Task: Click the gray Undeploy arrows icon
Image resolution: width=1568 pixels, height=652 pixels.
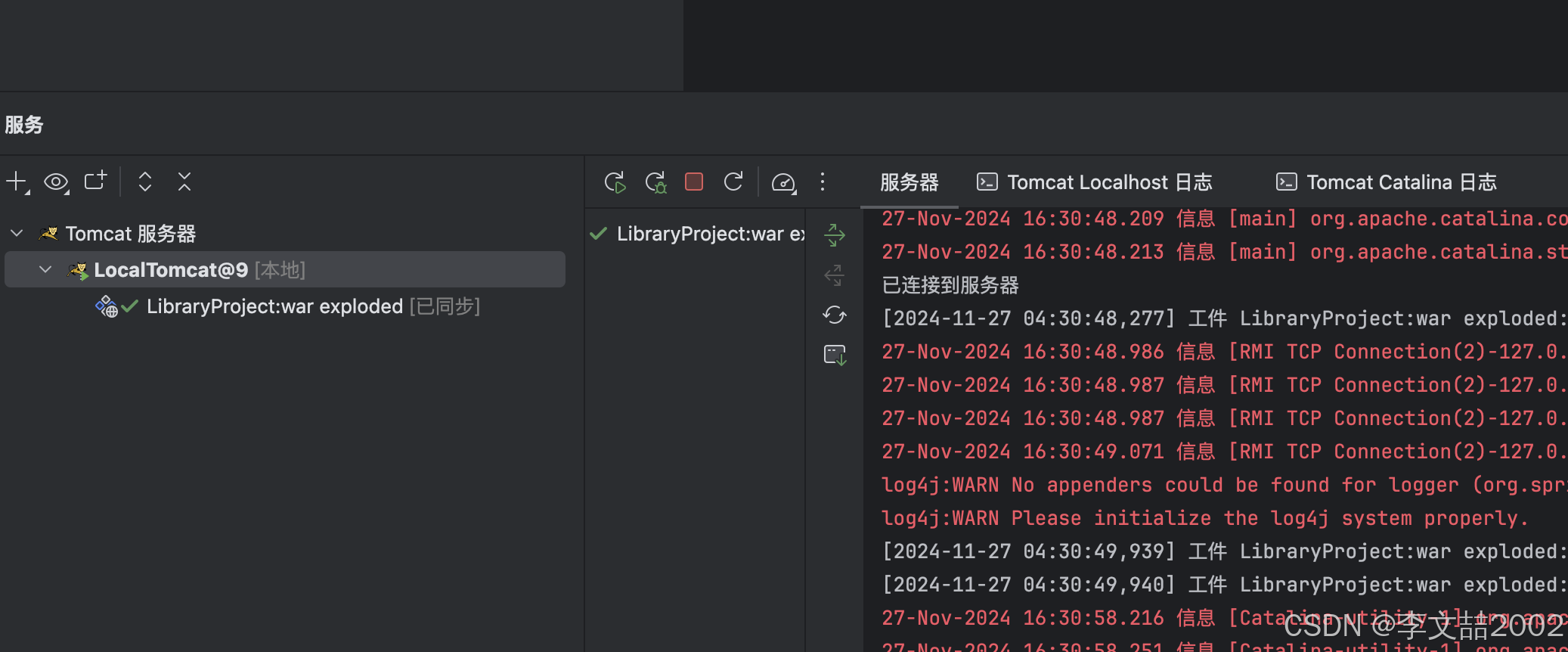Action: click(835, 275)
